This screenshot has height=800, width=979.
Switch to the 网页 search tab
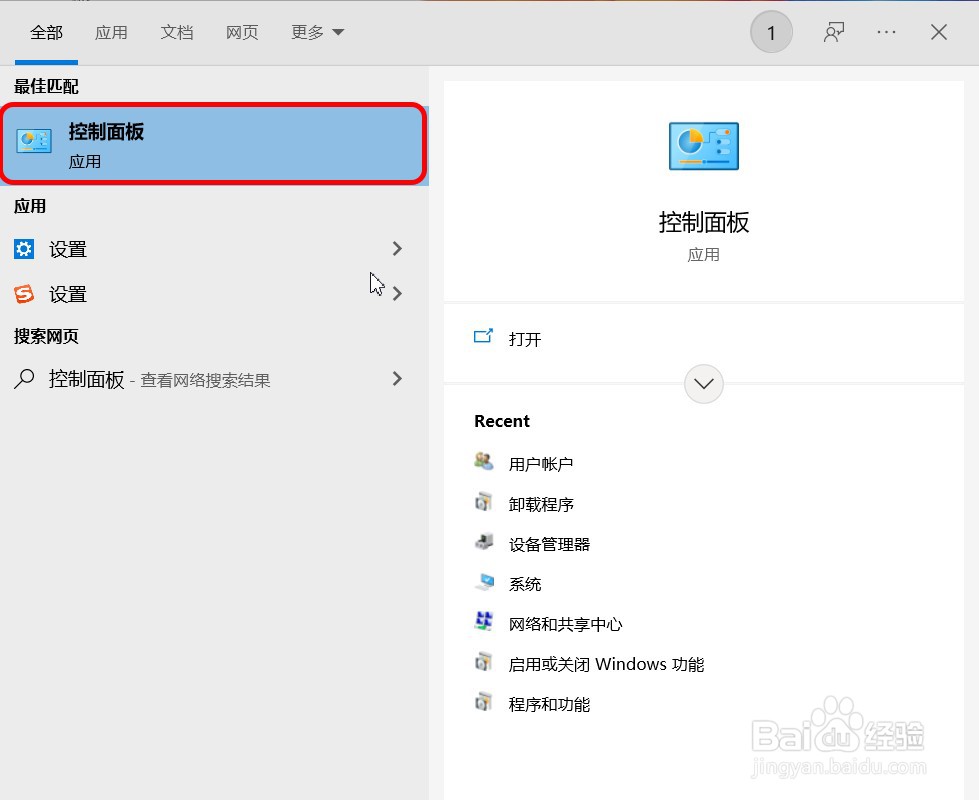(242, 31)
